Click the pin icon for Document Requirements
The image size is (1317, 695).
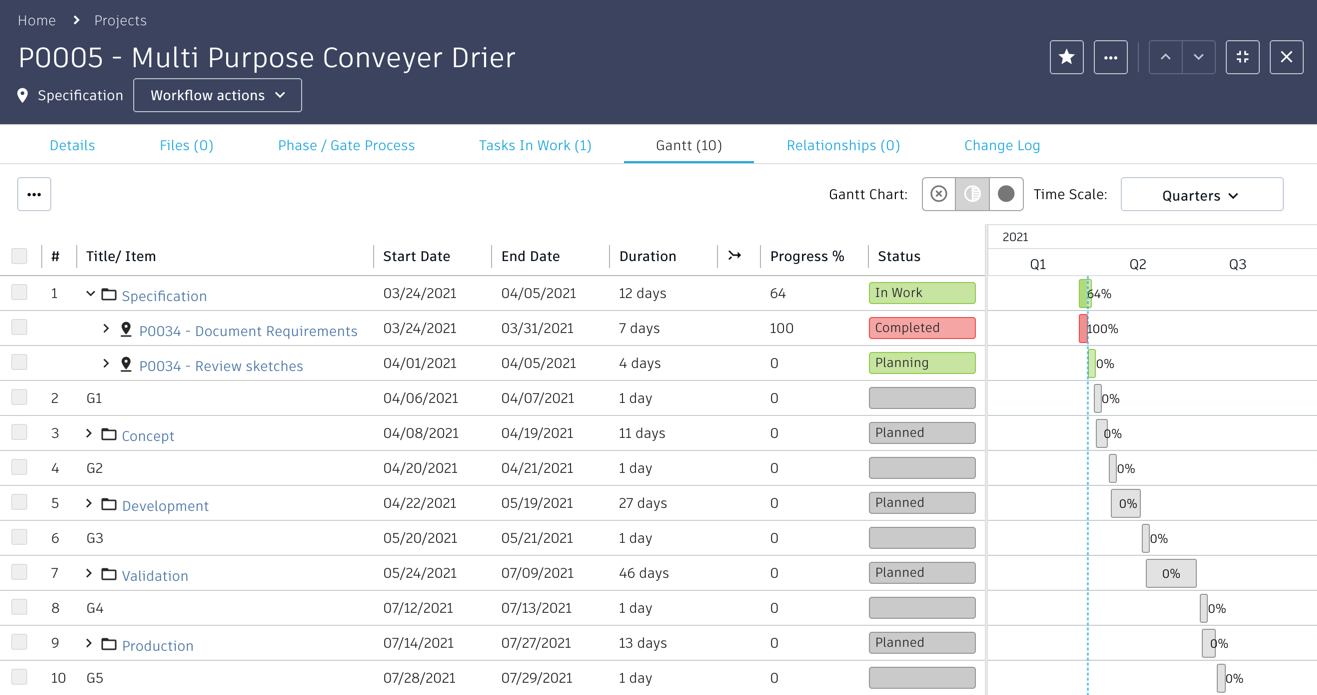pos(126,329)
